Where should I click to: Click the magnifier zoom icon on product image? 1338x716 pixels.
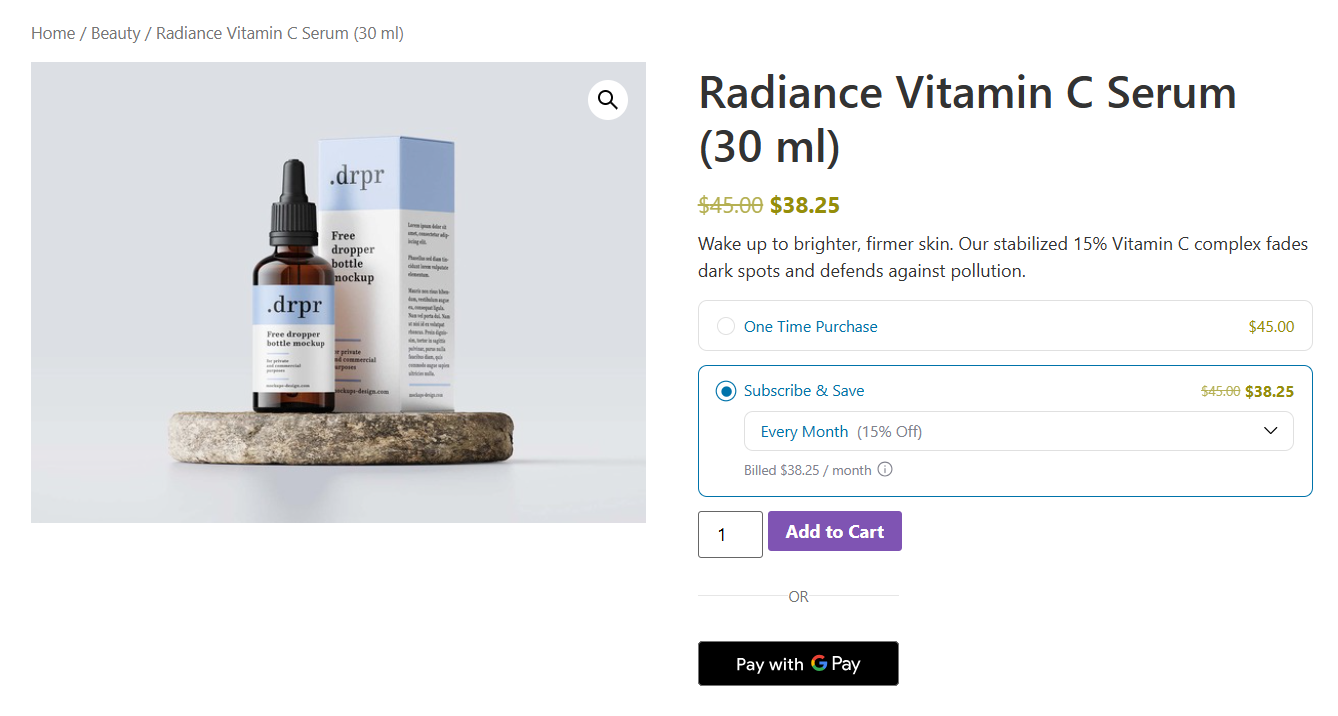click(607, 99)
